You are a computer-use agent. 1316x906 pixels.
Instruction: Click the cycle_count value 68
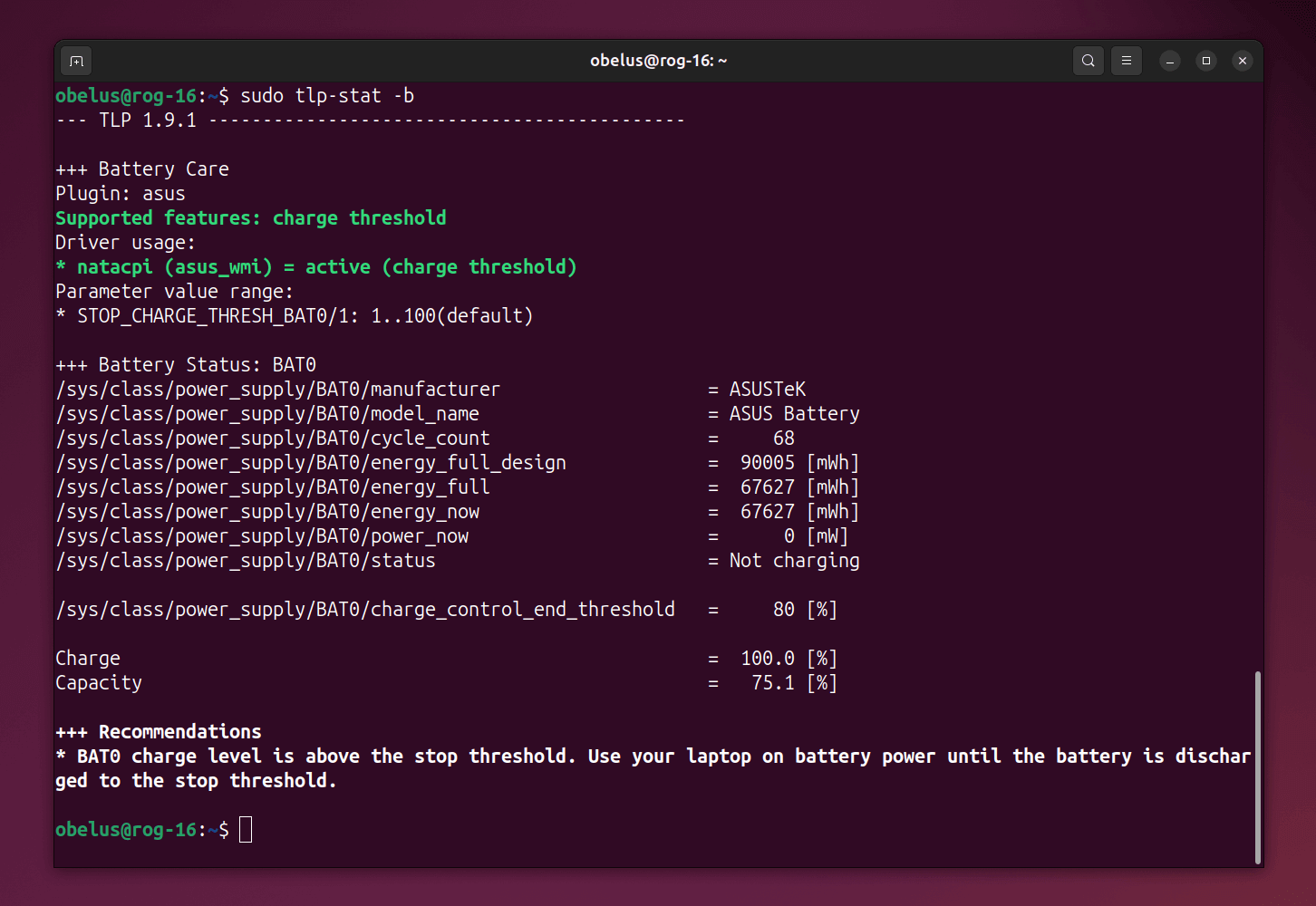783,439
